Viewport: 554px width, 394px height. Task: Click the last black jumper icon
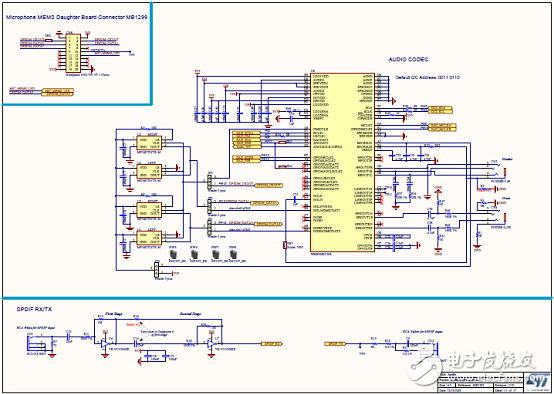pyautogui.click(x=233, y=254)
